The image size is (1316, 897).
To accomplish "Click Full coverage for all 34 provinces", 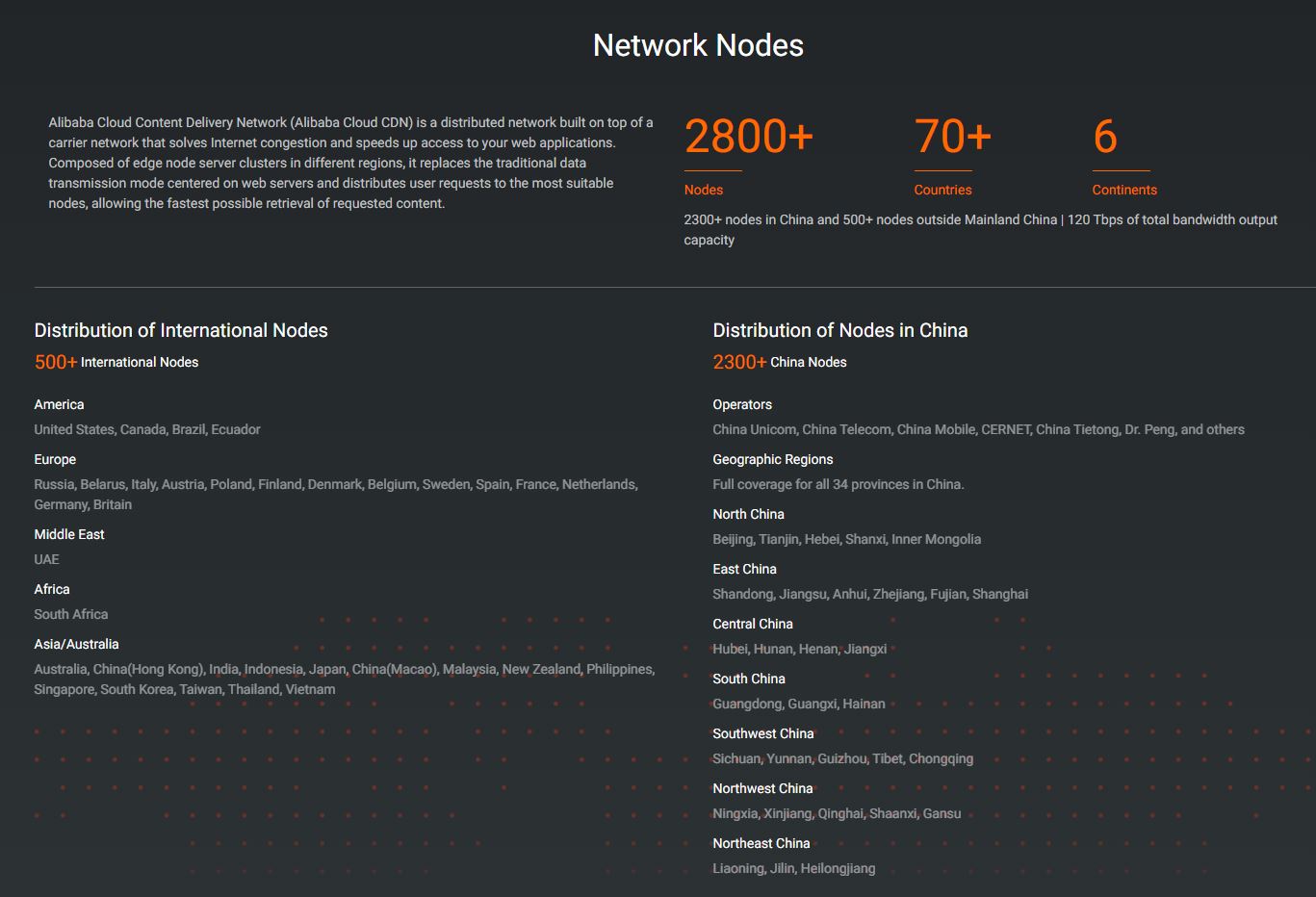I will (x=839, y=484).
